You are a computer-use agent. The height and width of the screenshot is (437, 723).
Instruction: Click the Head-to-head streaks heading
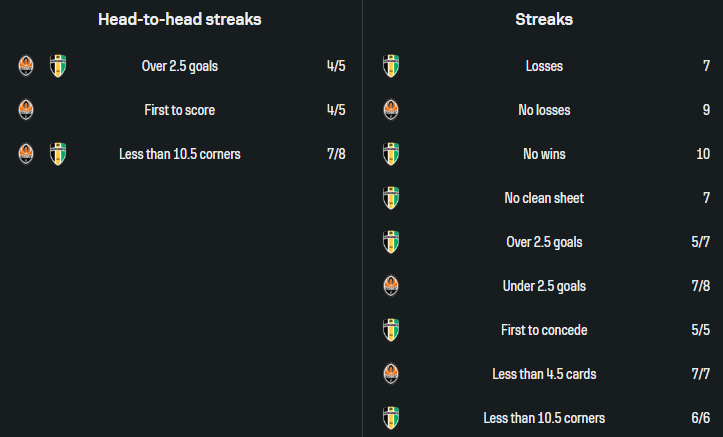pyautogui.click(x=180, y=19)
